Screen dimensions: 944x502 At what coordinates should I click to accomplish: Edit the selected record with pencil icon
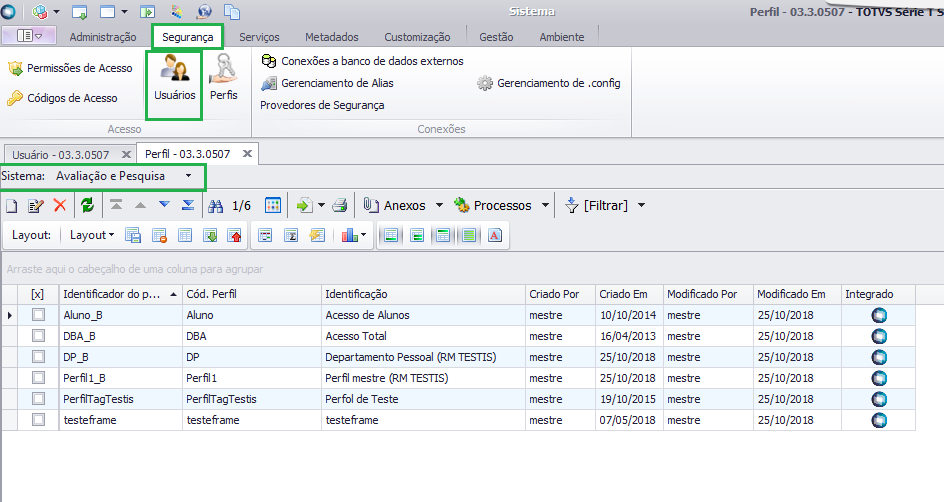(x=36, y=206)
